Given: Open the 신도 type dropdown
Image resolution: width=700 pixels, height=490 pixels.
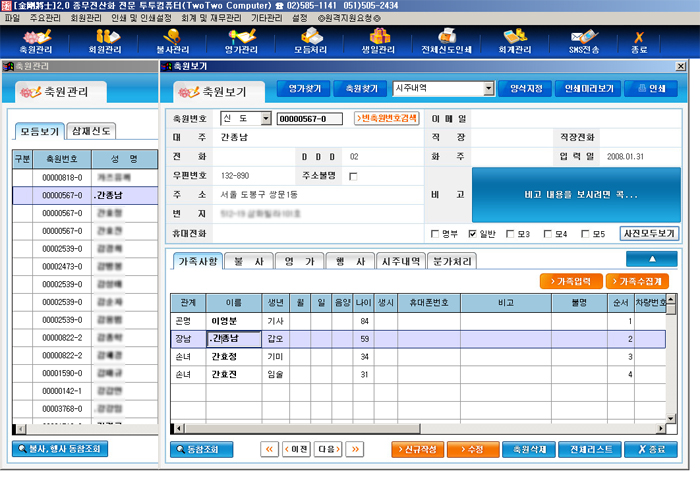Looking at the screenshot, I should (x=266, y=119).
